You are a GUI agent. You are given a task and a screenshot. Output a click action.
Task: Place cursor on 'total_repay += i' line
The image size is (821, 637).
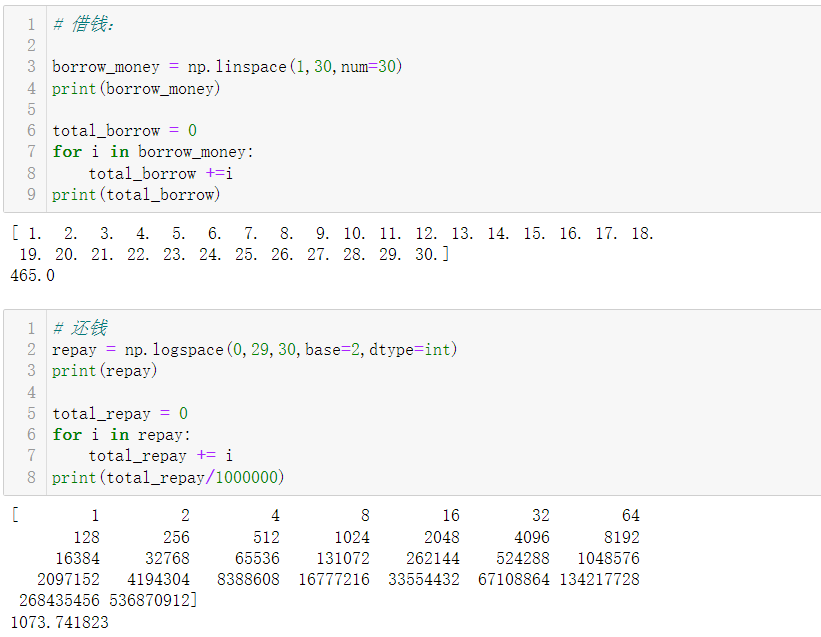click(x=161, y=456)
